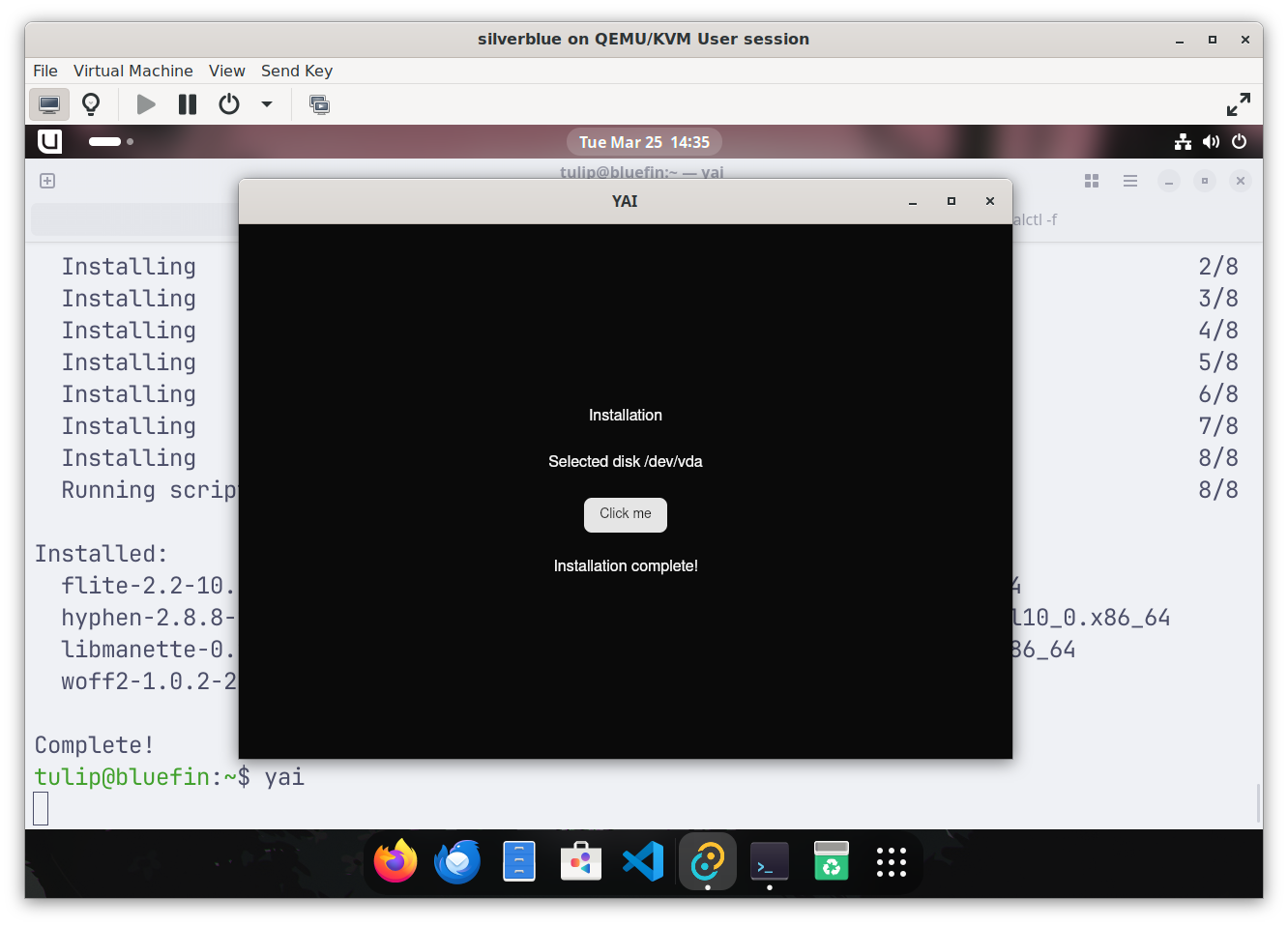Maximize the terminal window

(1205, 181)
